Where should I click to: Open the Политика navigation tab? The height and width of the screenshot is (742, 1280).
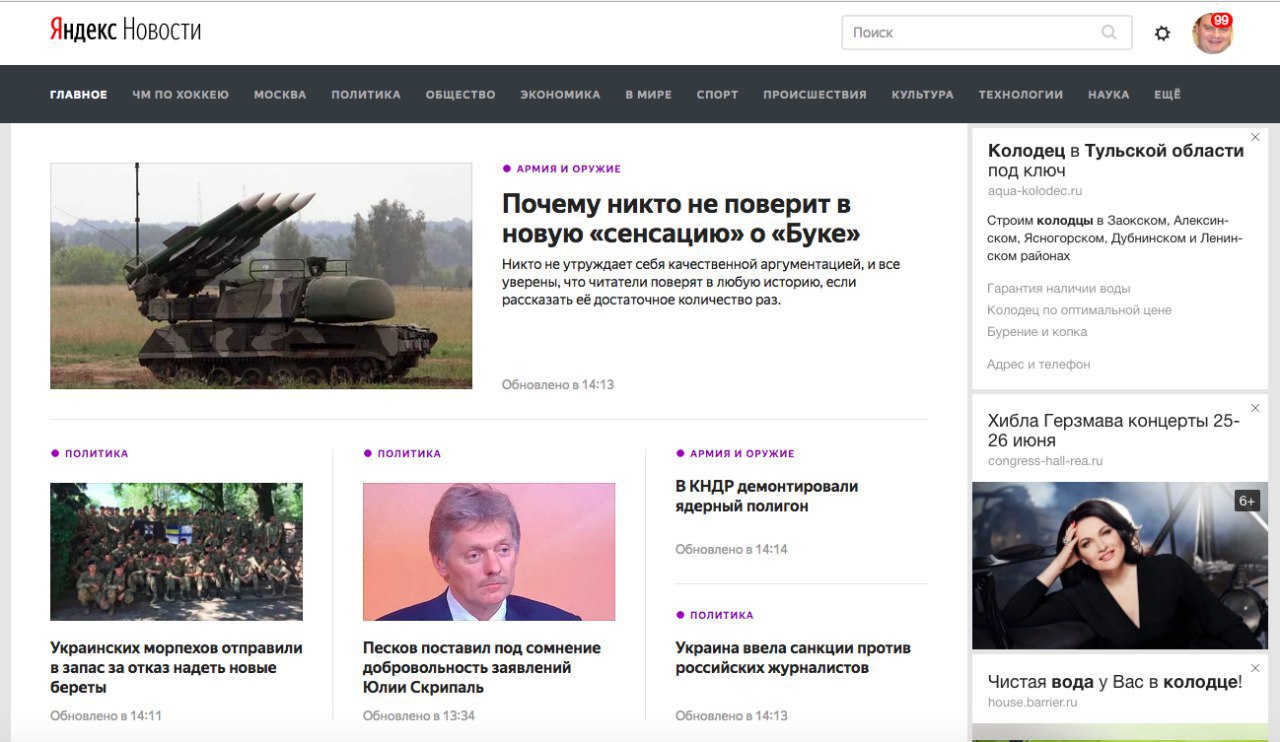(366, 95)
